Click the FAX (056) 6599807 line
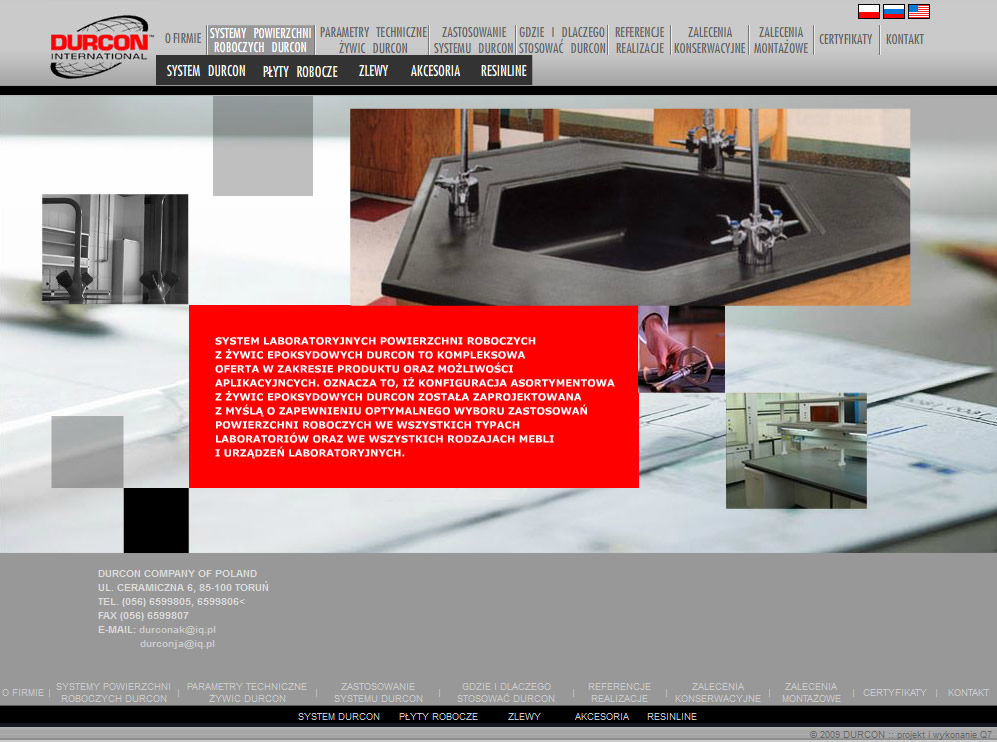997x742 pixels. click(143, 615)
